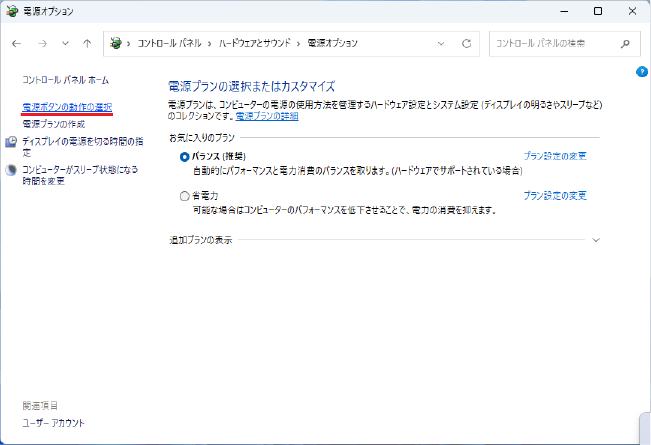Click the 電源オプション title bar icon

point(12,11)
